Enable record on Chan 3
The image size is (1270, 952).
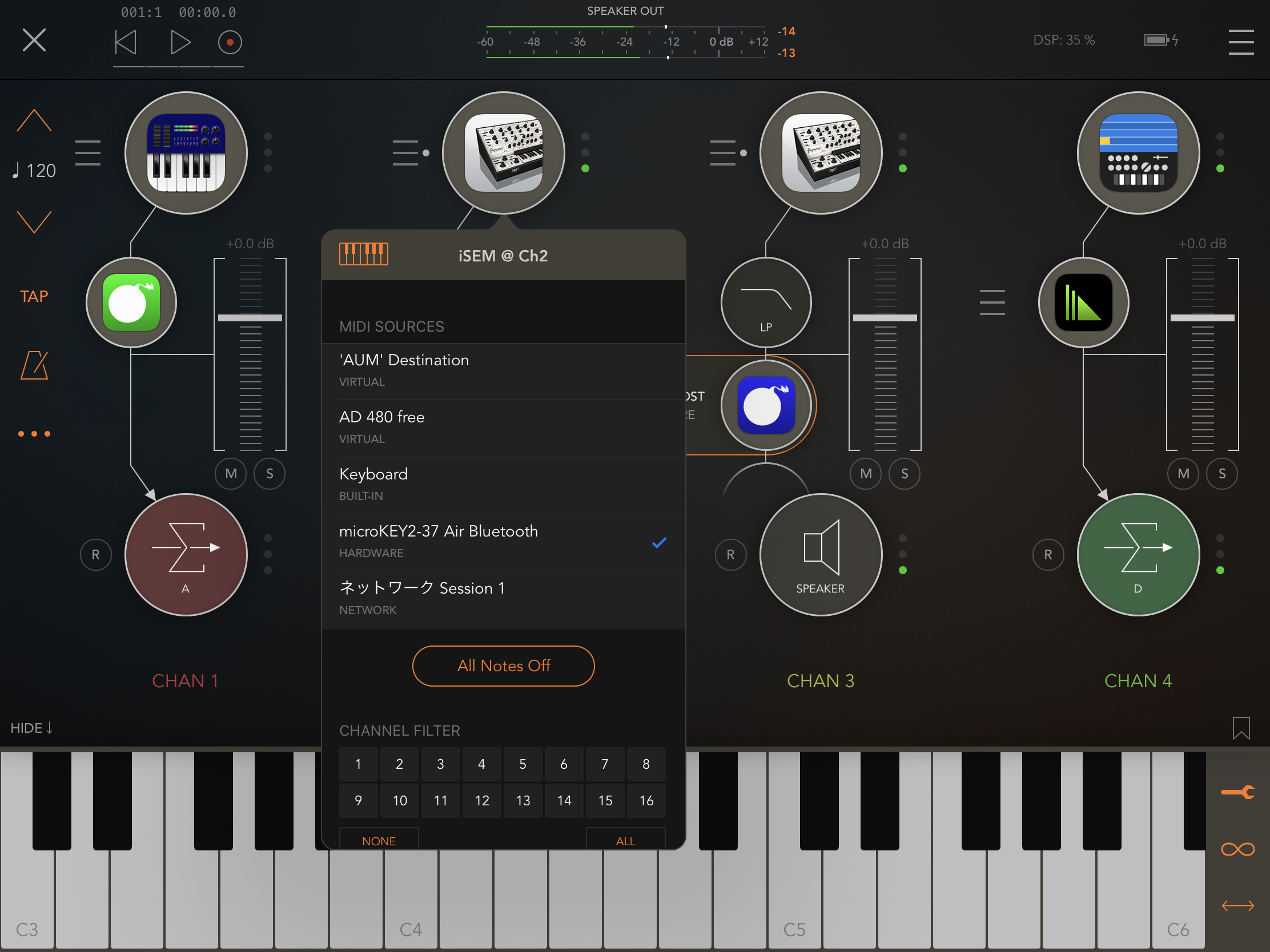pos(731,554)
